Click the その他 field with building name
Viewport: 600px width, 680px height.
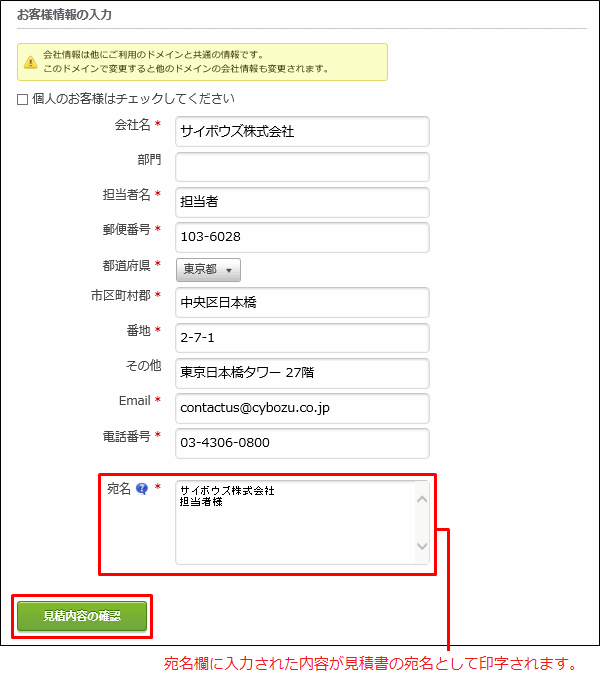[301, 373]
